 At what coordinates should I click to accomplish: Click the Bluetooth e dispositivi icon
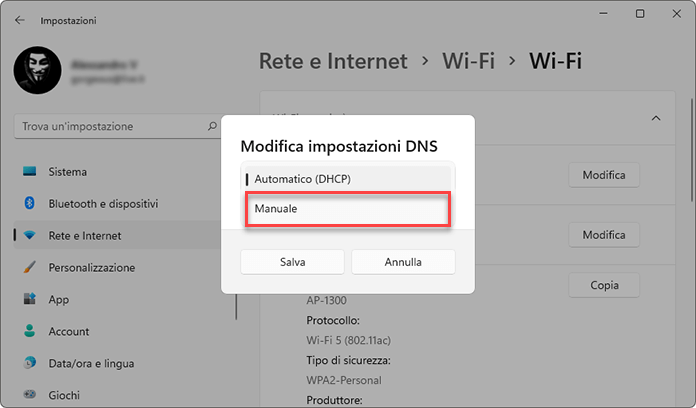coord(30,203)
